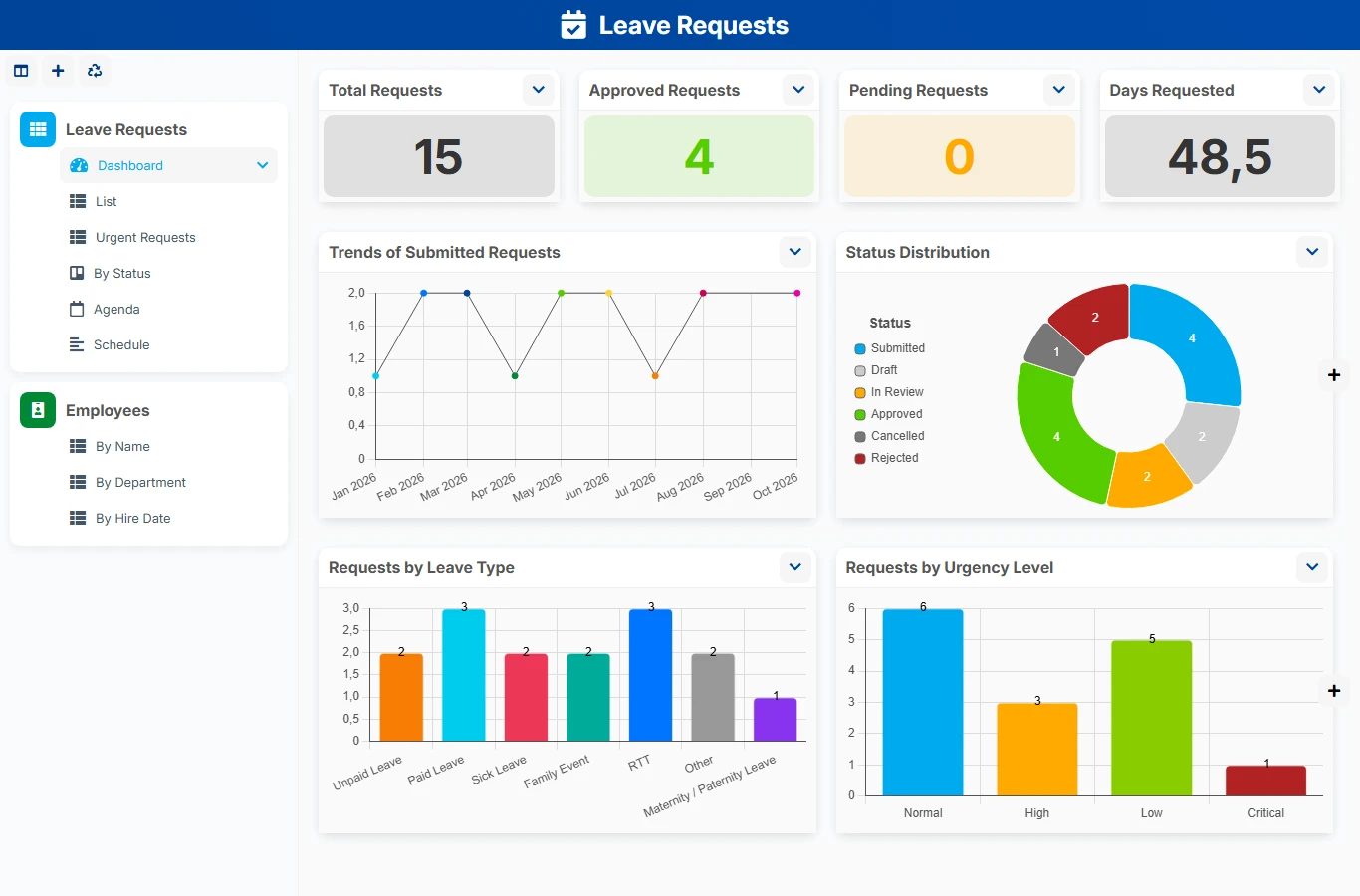
Task: Open the By Status view
Action: tap(168, 273)
